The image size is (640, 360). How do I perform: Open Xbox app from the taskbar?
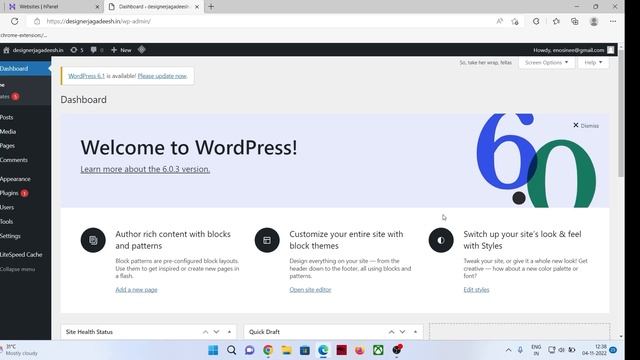pos(378,350)
